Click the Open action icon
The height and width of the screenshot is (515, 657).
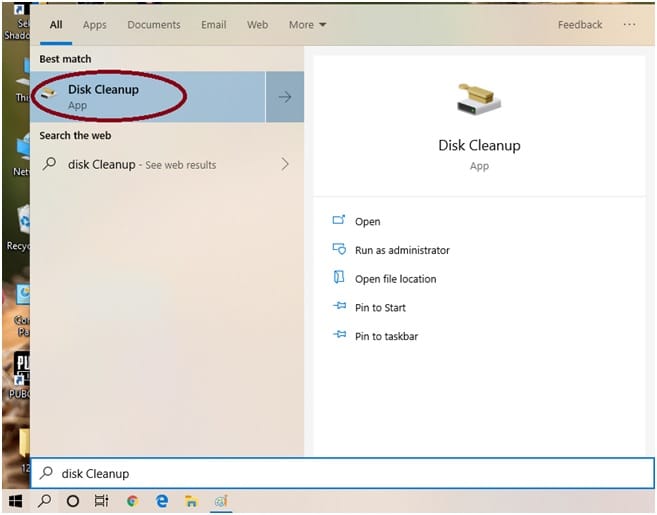pos(339,220)
